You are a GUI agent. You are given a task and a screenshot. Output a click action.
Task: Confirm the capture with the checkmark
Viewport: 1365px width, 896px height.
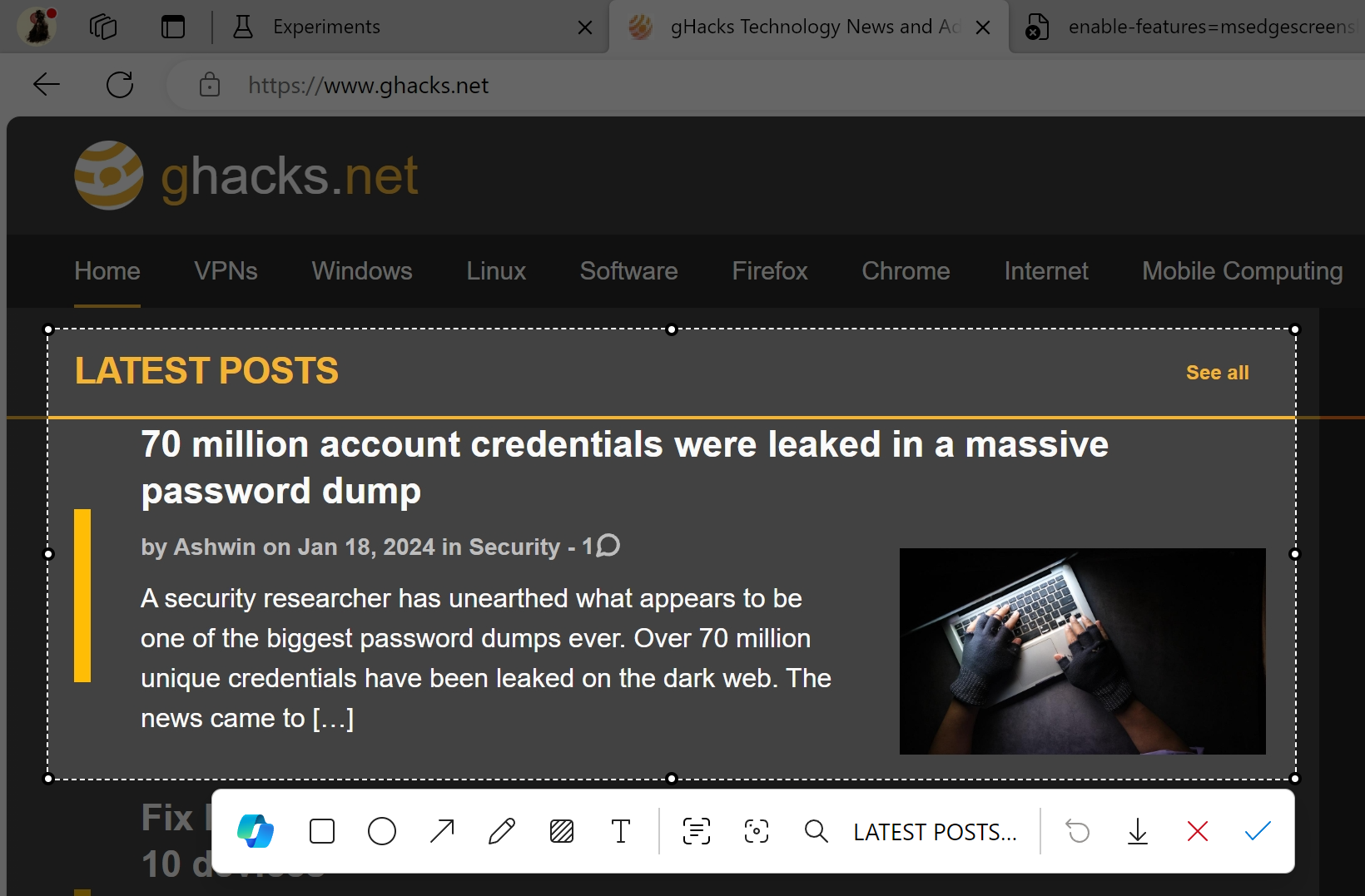click(x=1257, y=831)
